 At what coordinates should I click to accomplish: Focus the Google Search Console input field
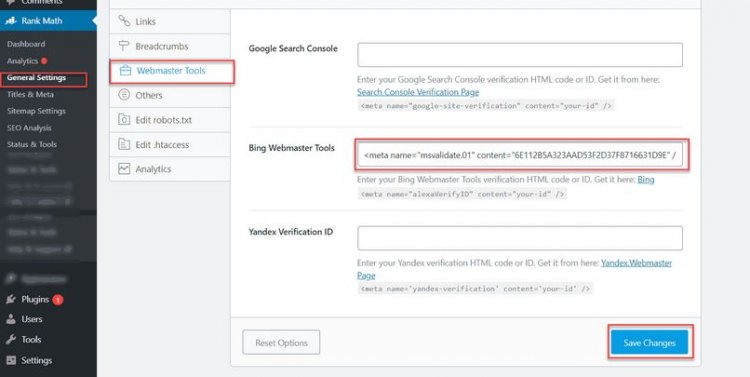[520, 55]
